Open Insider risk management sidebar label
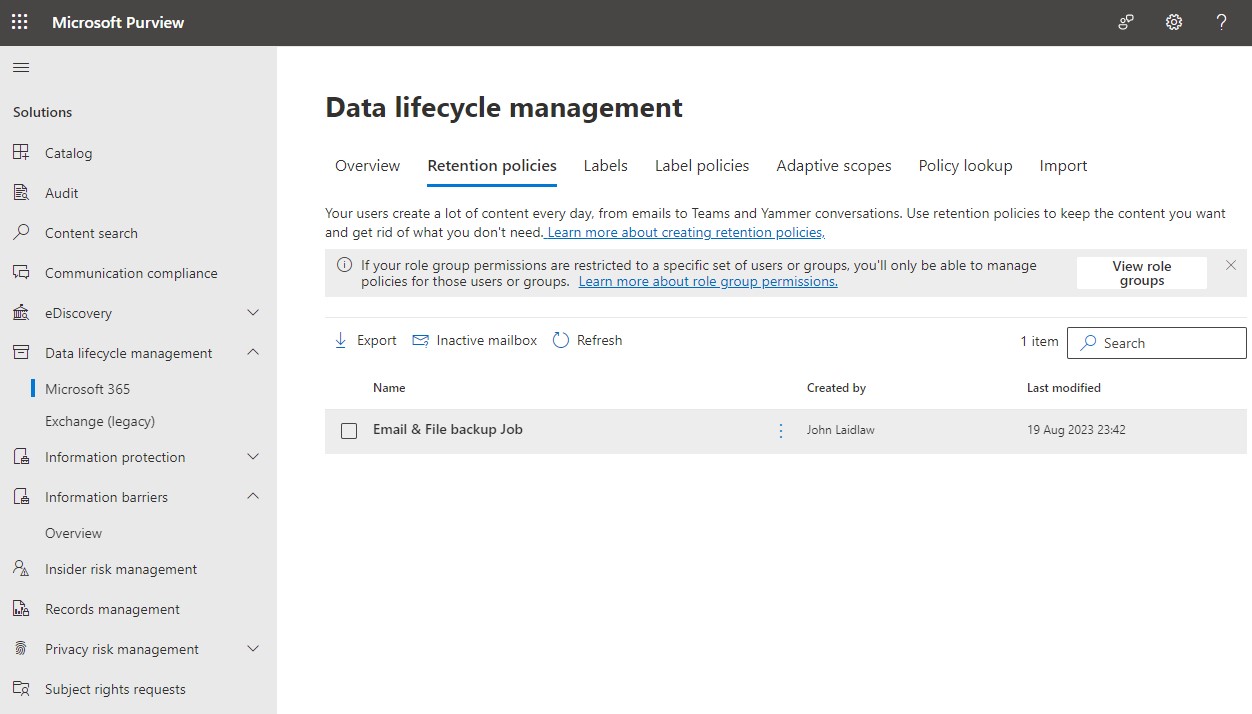The height and width of the screenshot is (714, 1252). click(x=121, y=569)
